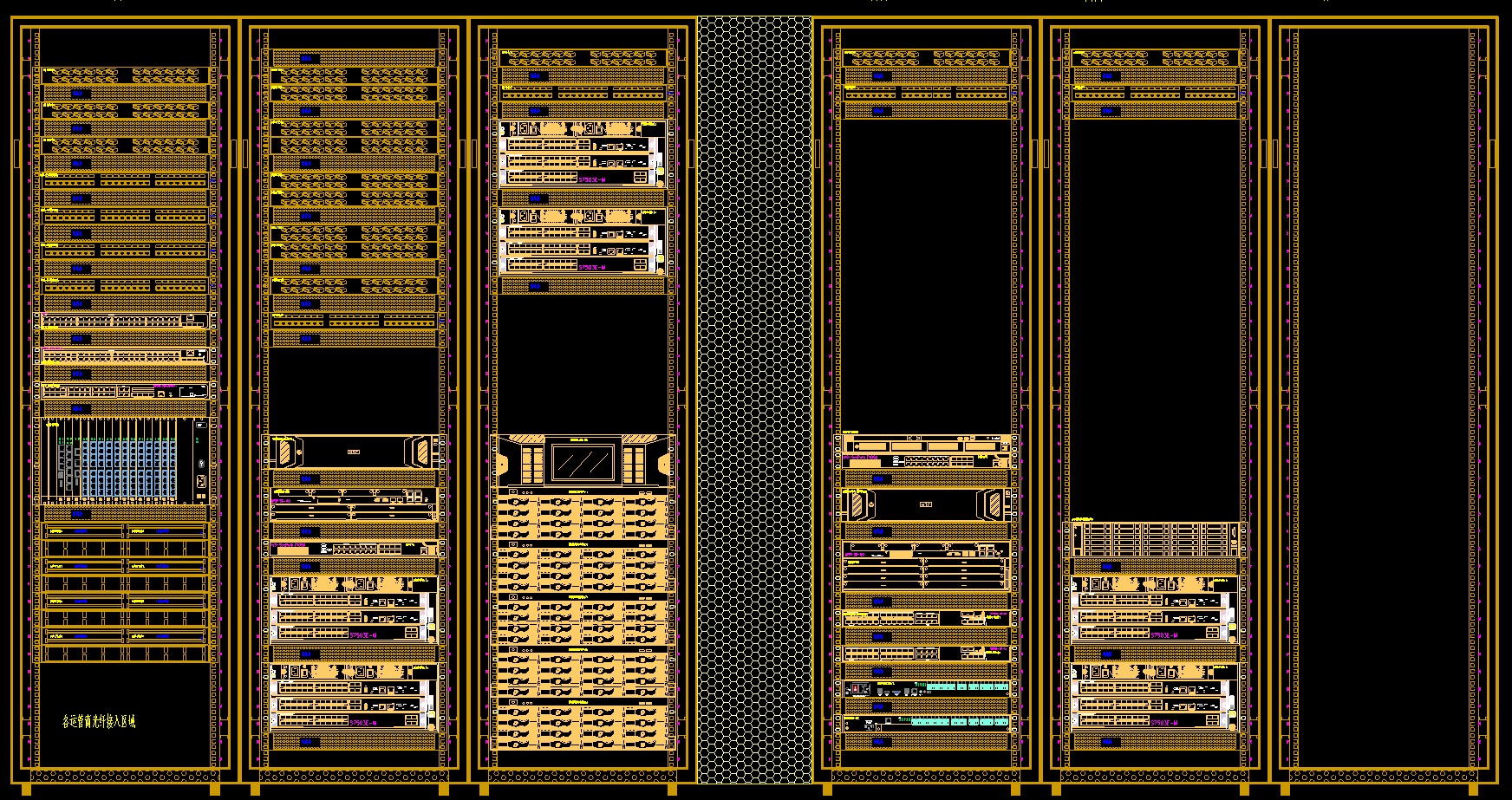Select the KVM console monitor screen
Image resolution: width=1512 pixels, height=800 pixels.
[583, 461]
